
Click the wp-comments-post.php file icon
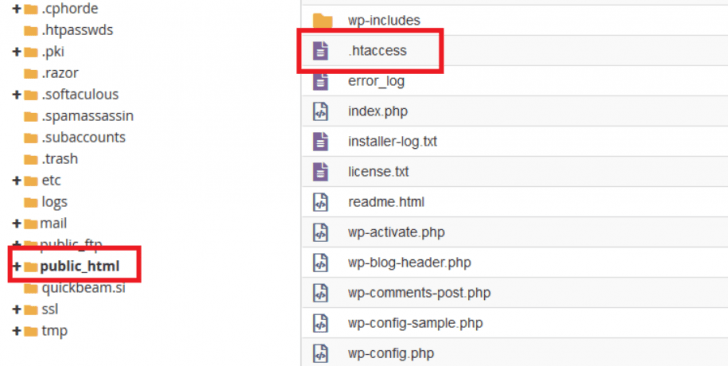pos(320,293)
